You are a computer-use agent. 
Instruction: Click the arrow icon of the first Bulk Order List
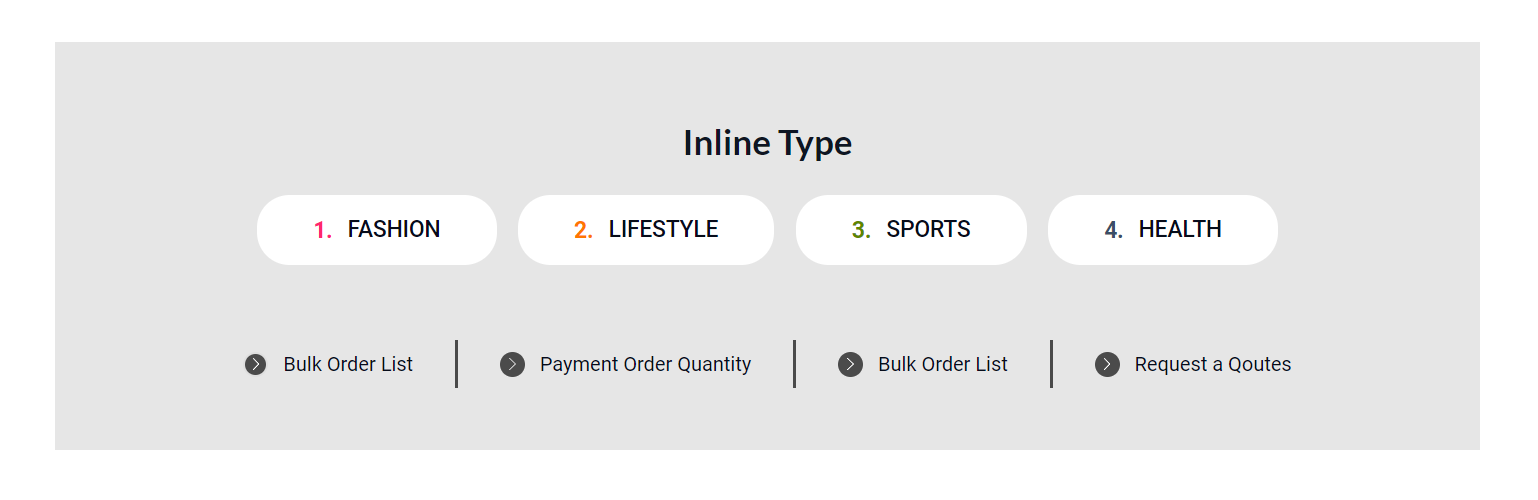click(256, 365)
